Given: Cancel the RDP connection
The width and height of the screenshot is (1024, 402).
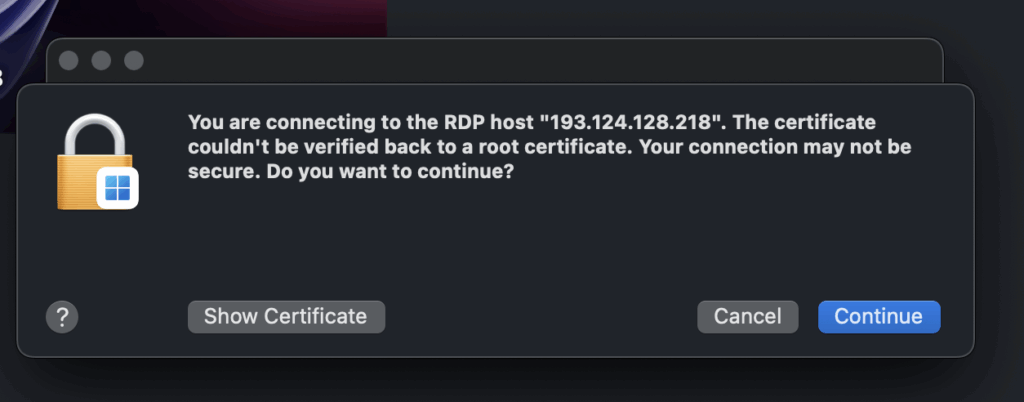Looking at the screenshot, I should click(748, 317).
